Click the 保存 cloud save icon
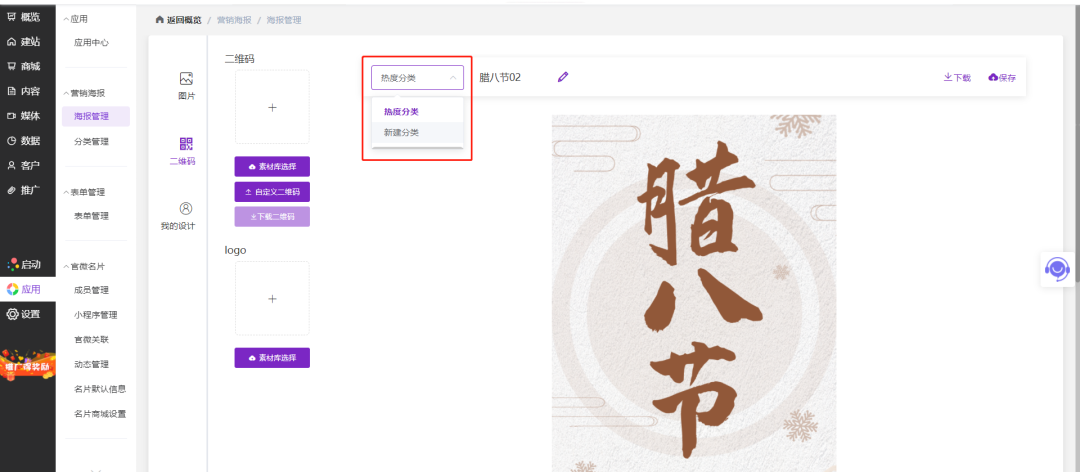 [993, 77]
